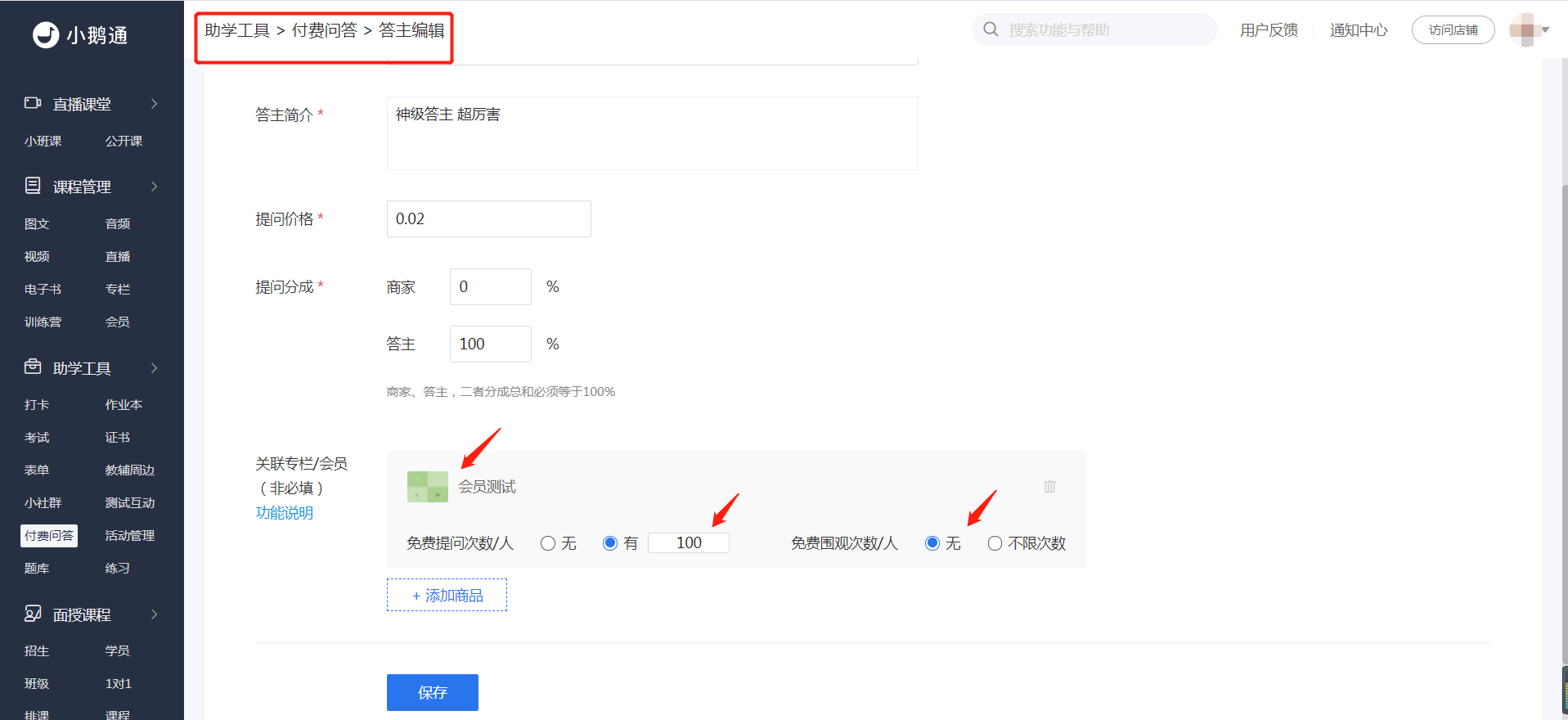1568x720 pixels.
Task: Select 无 for 免费提问次数/人
Action: pos(548,543)
